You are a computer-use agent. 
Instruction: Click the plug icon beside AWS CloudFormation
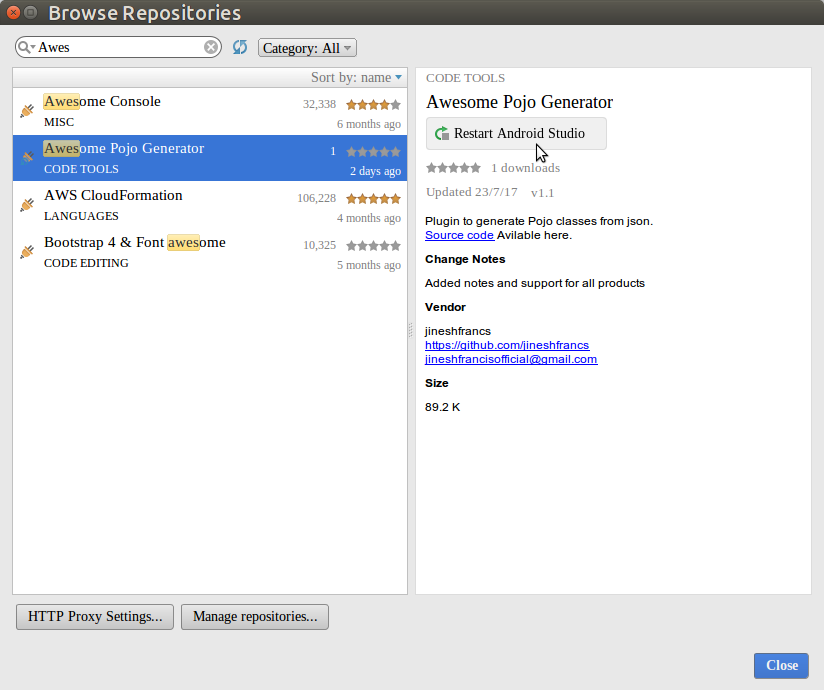tap(27, 205)
